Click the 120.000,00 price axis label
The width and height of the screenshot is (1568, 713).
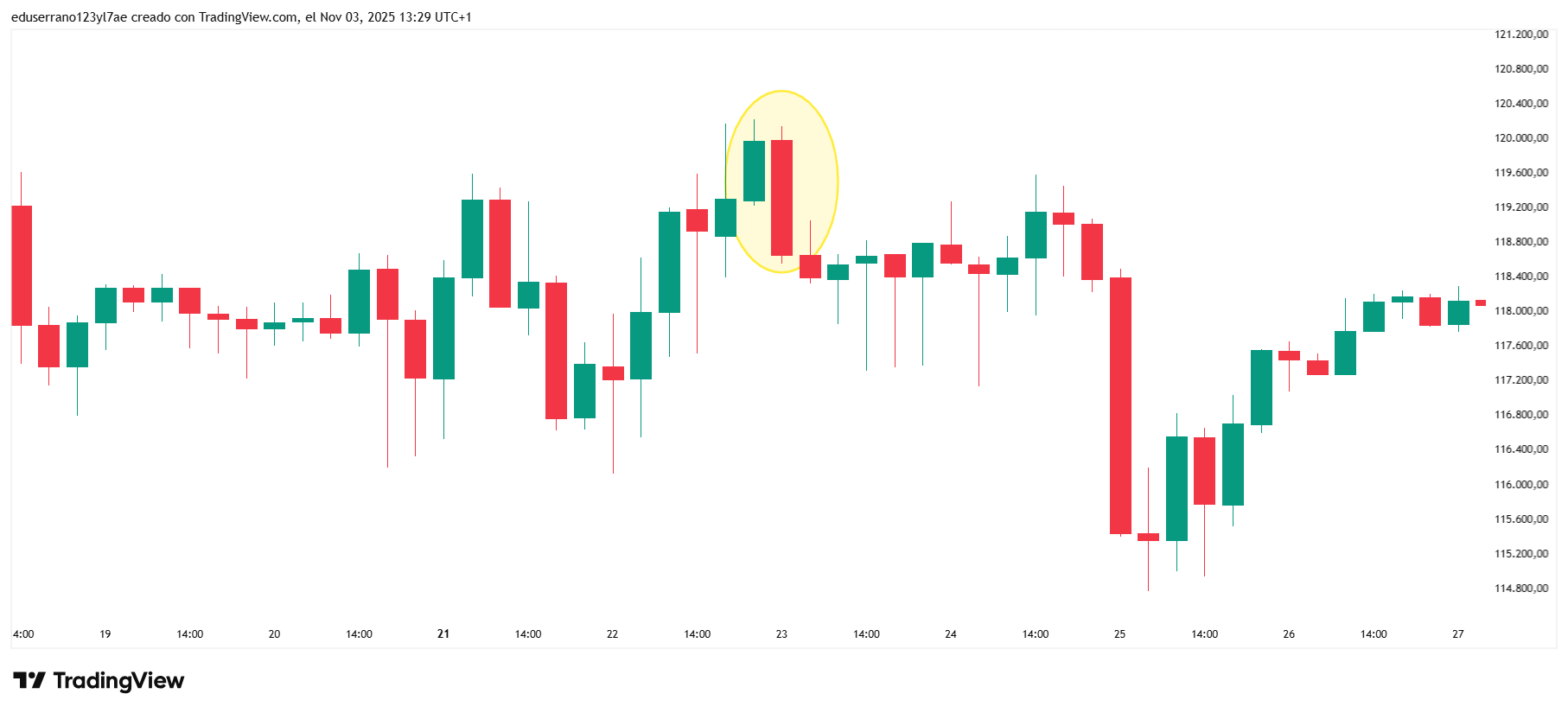click(x=1520, y=138)
